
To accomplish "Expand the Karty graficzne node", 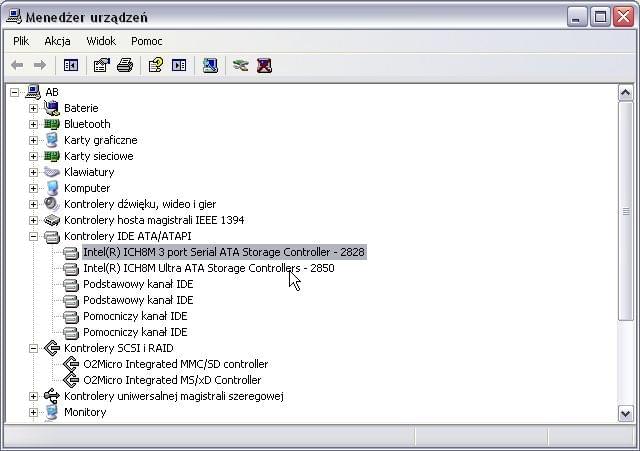I will click(33, 140).
